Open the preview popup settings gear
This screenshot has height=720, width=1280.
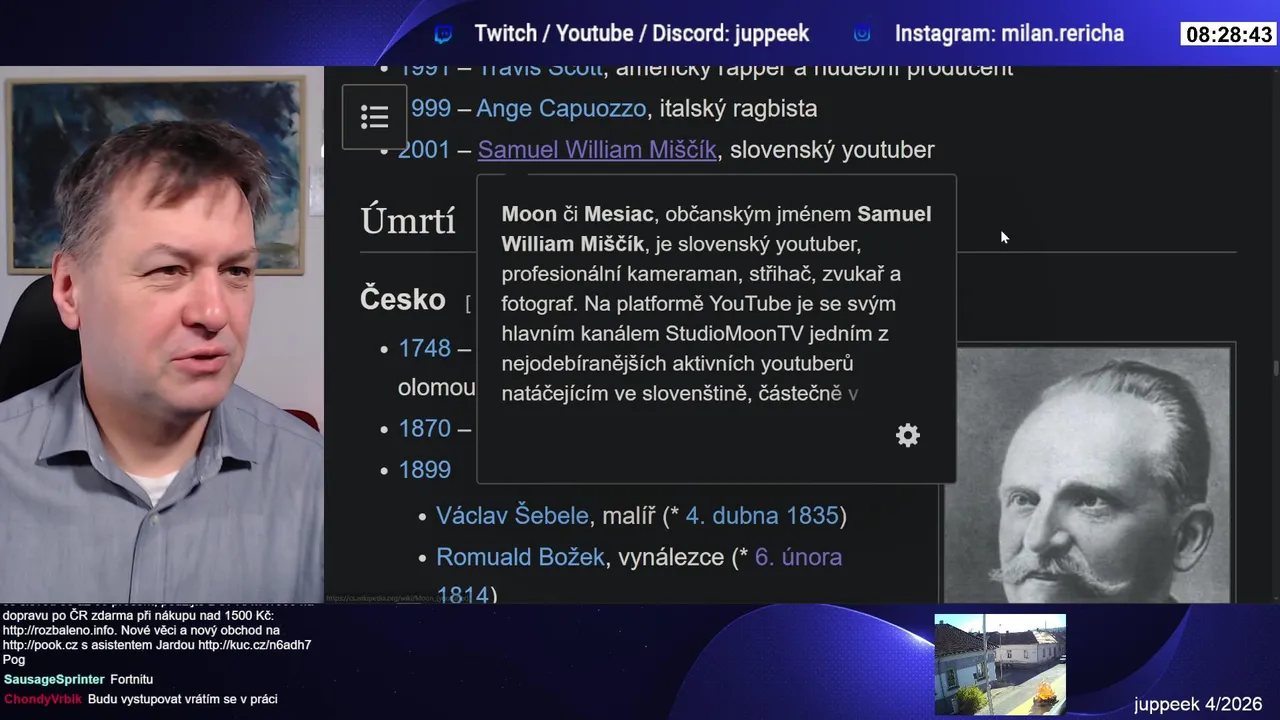point(908,435)
